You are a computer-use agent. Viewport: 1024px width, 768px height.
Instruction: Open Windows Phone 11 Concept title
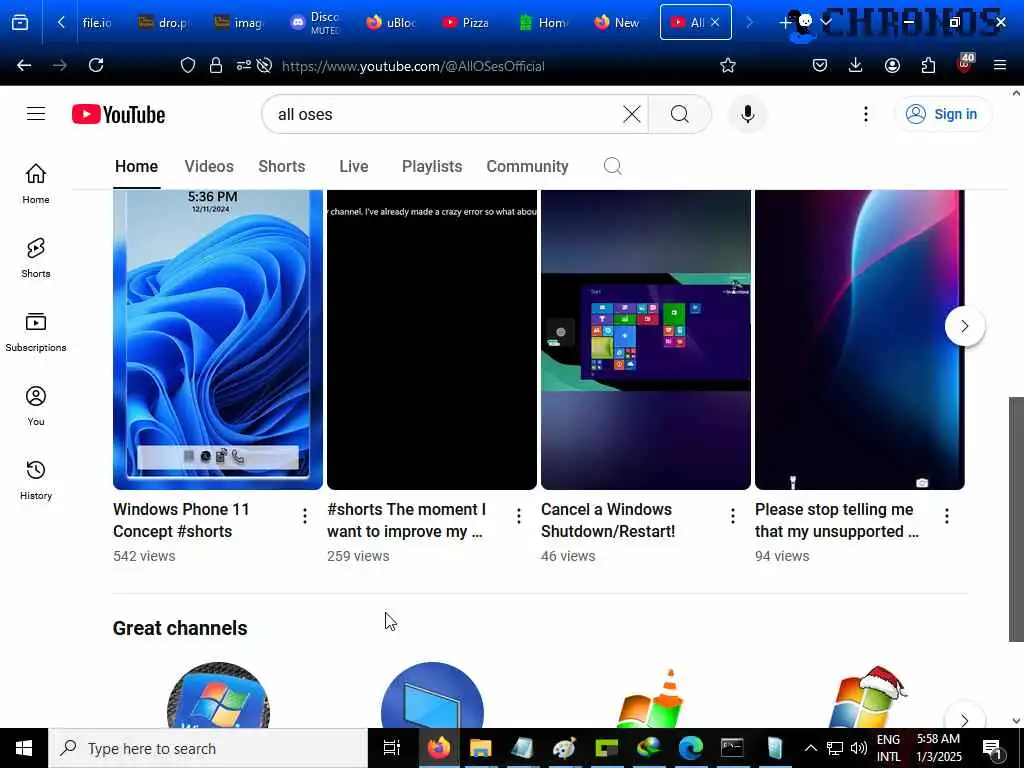[x=181, y=520]
